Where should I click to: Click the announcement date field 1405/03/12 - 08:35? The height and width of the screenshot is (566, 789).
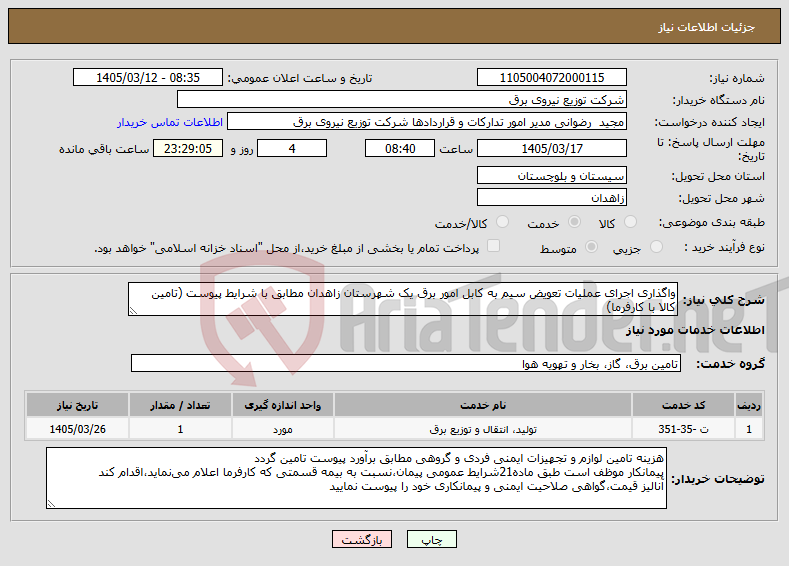pyautogui.click(x=148, y=77)
